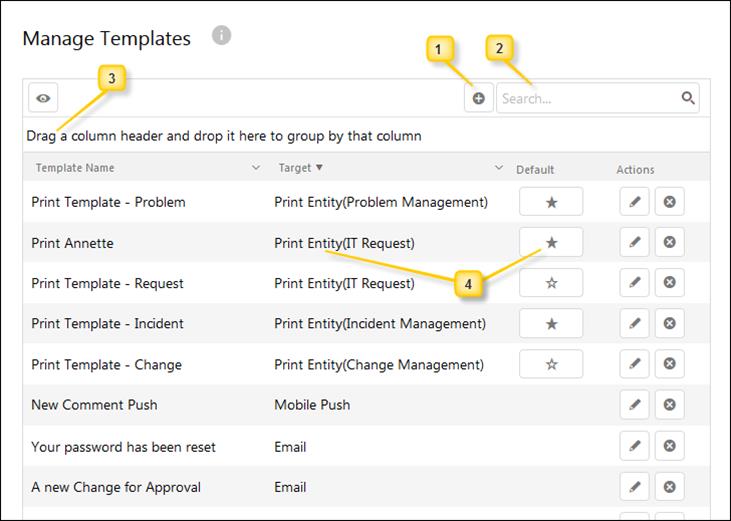Click the Template Name column header
Image resolution: width=731 pixels, height=521 pixels.
[75, 168]
